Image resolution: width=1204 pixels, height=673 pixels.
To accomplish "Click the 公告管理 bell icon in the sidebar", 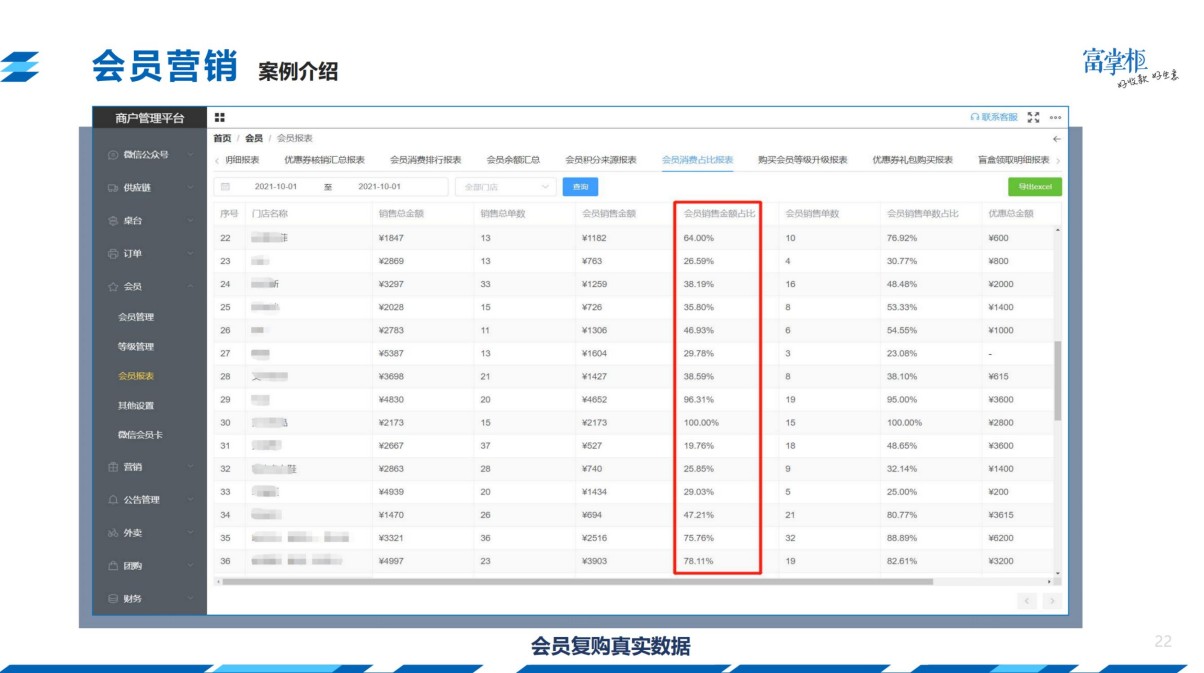I will [113, 499].
